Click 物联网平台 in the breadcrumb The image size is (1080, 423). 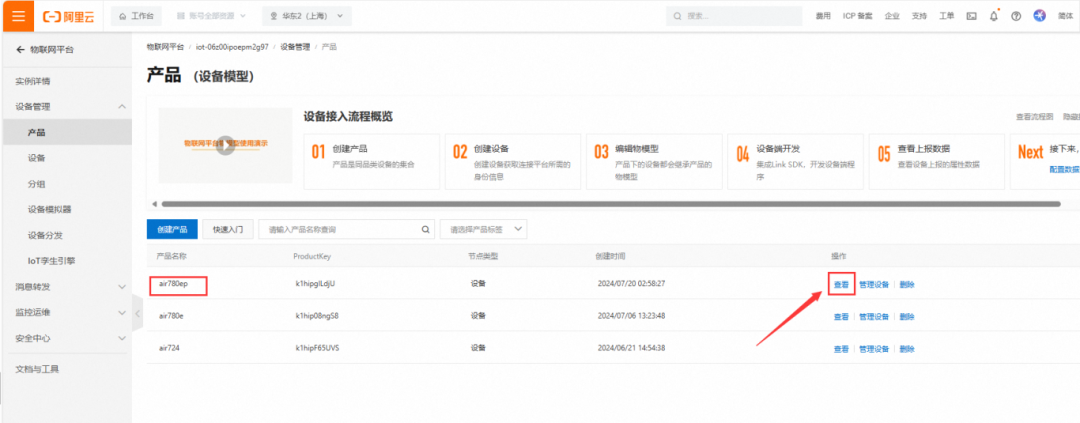coord(165,48)
